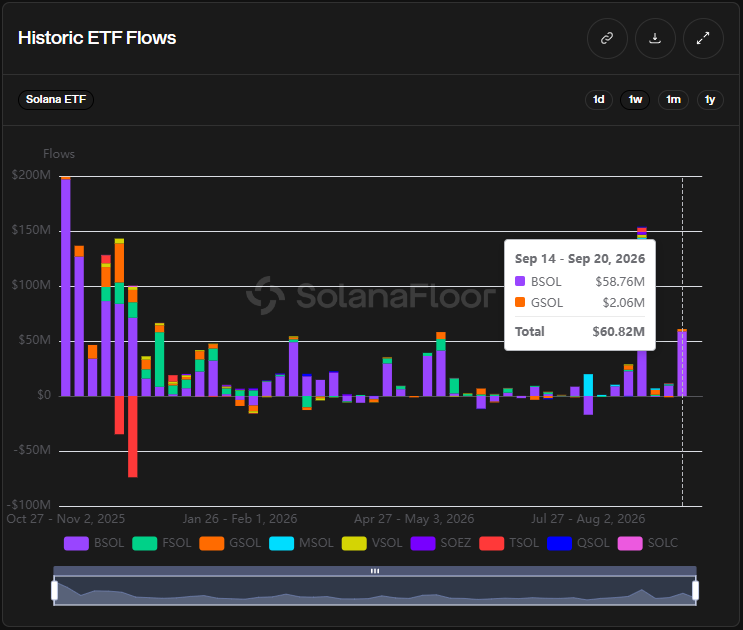Click the range slider top grip bar

click(x=375, y=571)
